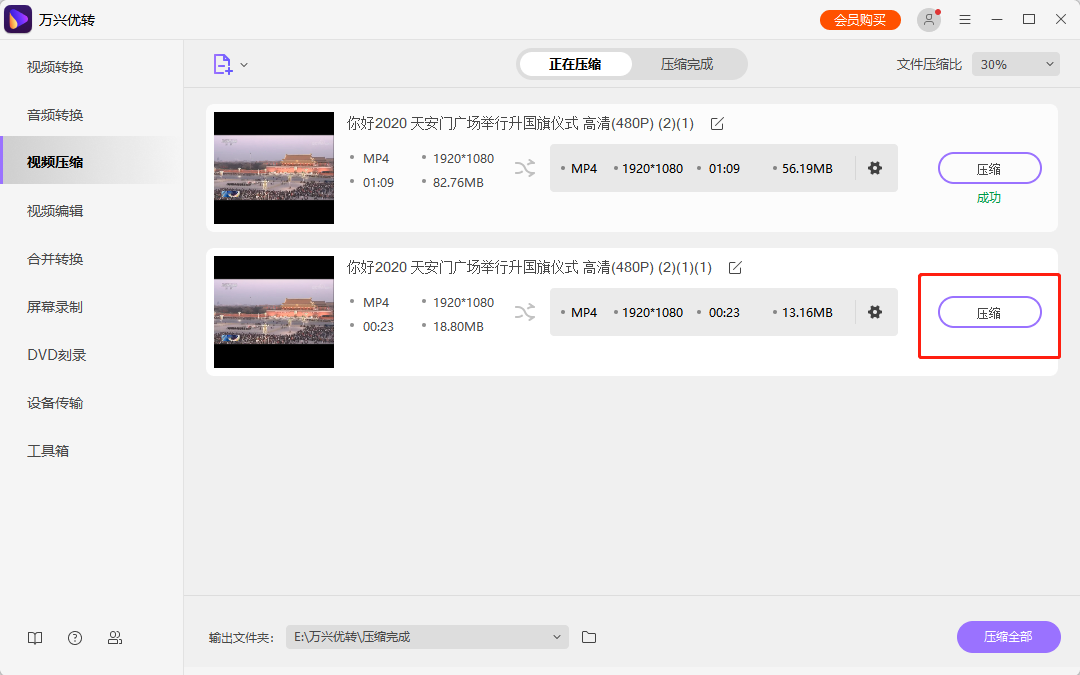Click the 压缩 button for the second video

coord(989,312)
